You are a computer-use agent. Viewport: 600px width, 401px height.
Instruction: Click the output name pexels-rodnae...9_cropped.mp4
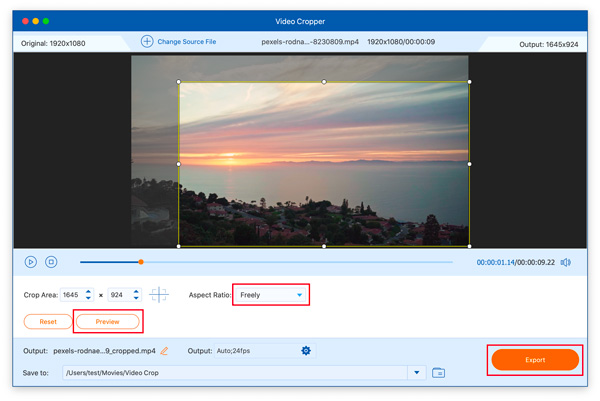pos(104,351)
